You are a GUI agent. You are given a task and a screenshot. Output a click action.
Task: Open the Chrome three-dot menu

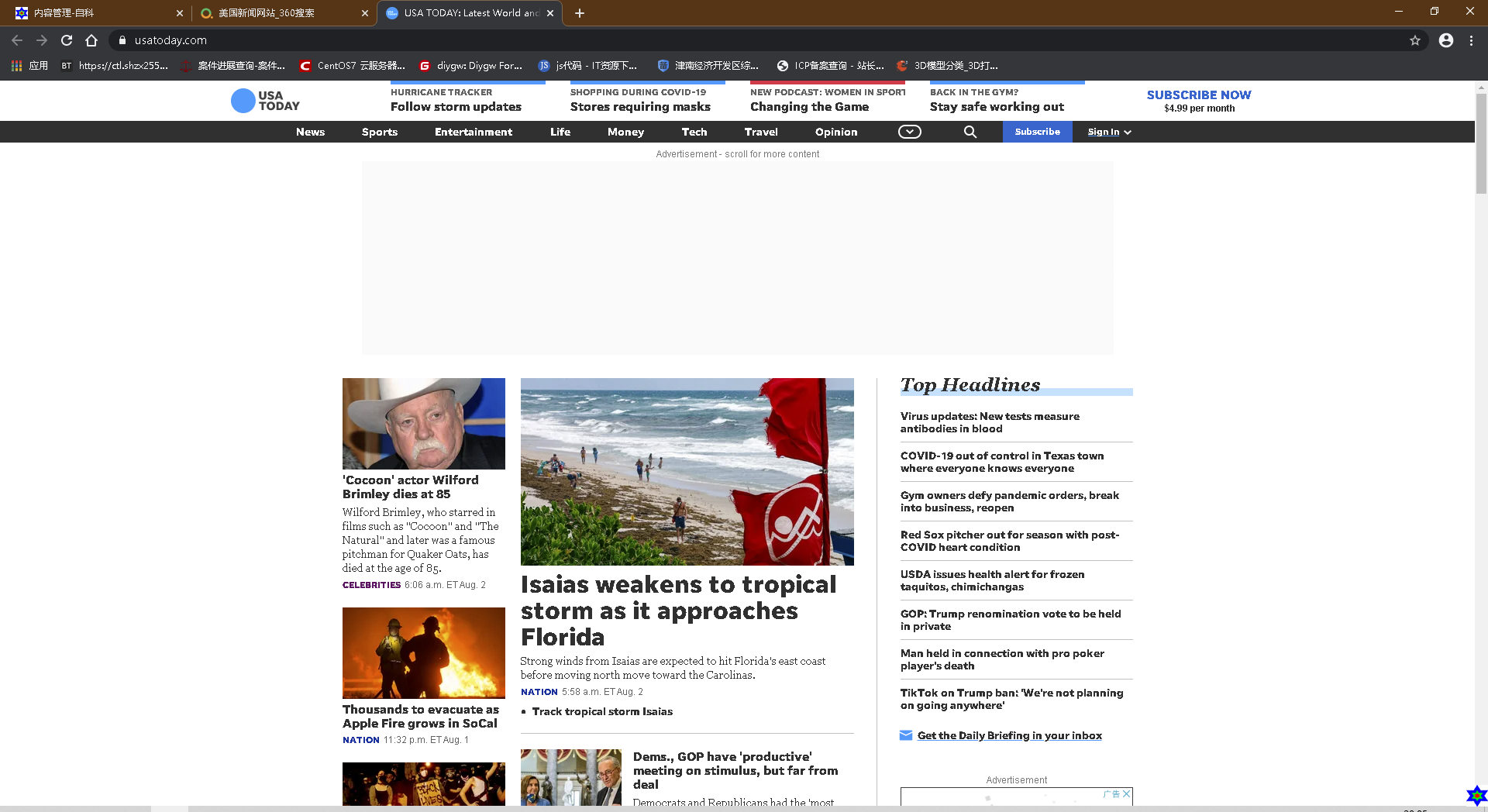(1471, 40)
